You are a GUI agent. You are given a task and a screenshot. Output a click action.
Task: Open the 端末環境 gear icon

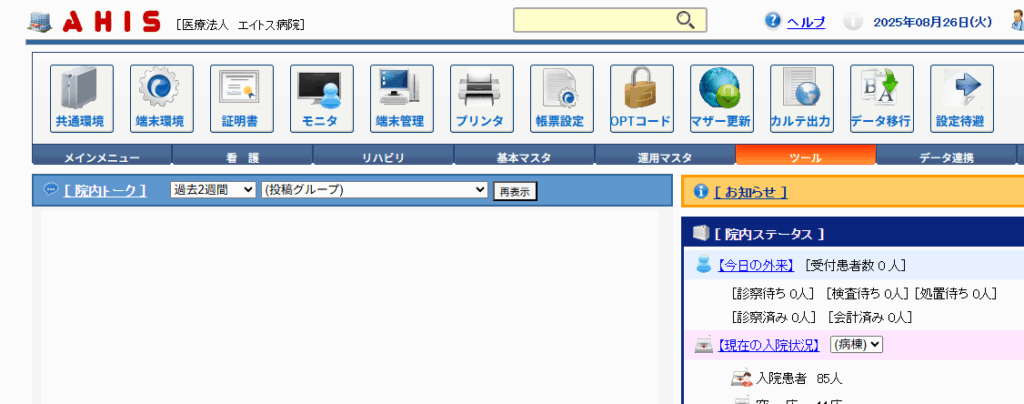161,99
